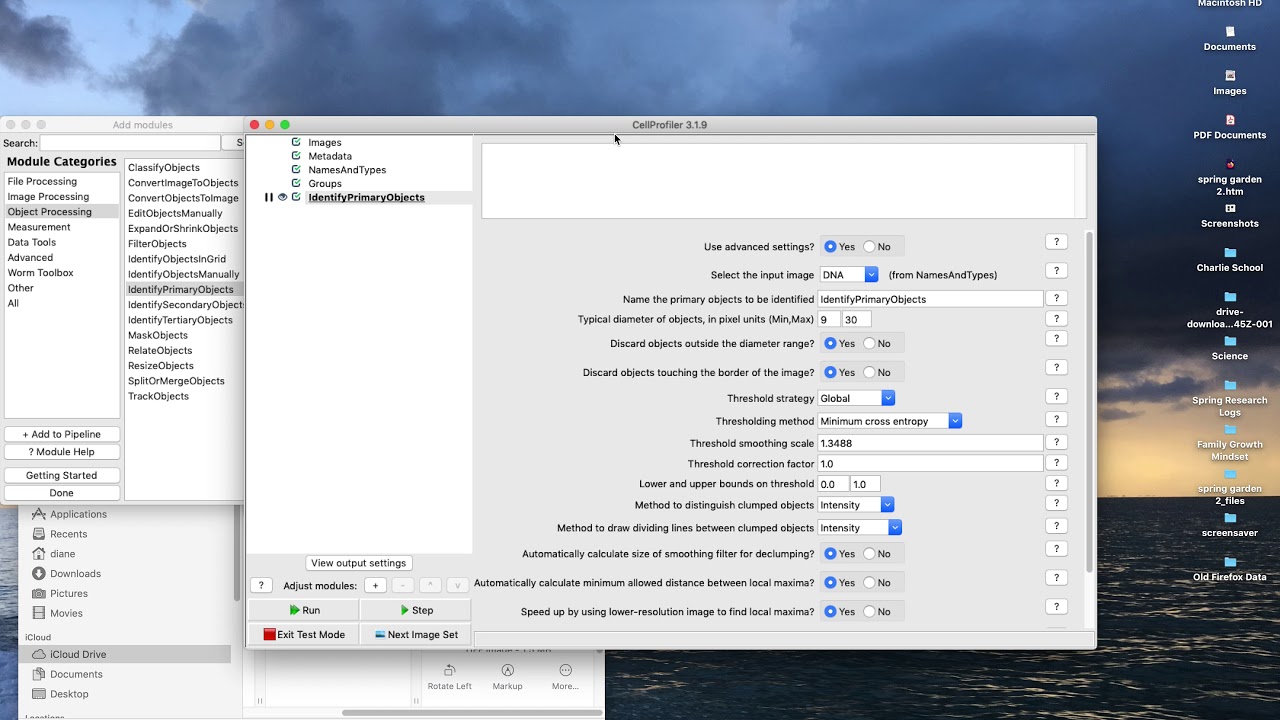Select No for Use advanced settings
Screen dimensions: 1280x720
click(x=869, y=247)
